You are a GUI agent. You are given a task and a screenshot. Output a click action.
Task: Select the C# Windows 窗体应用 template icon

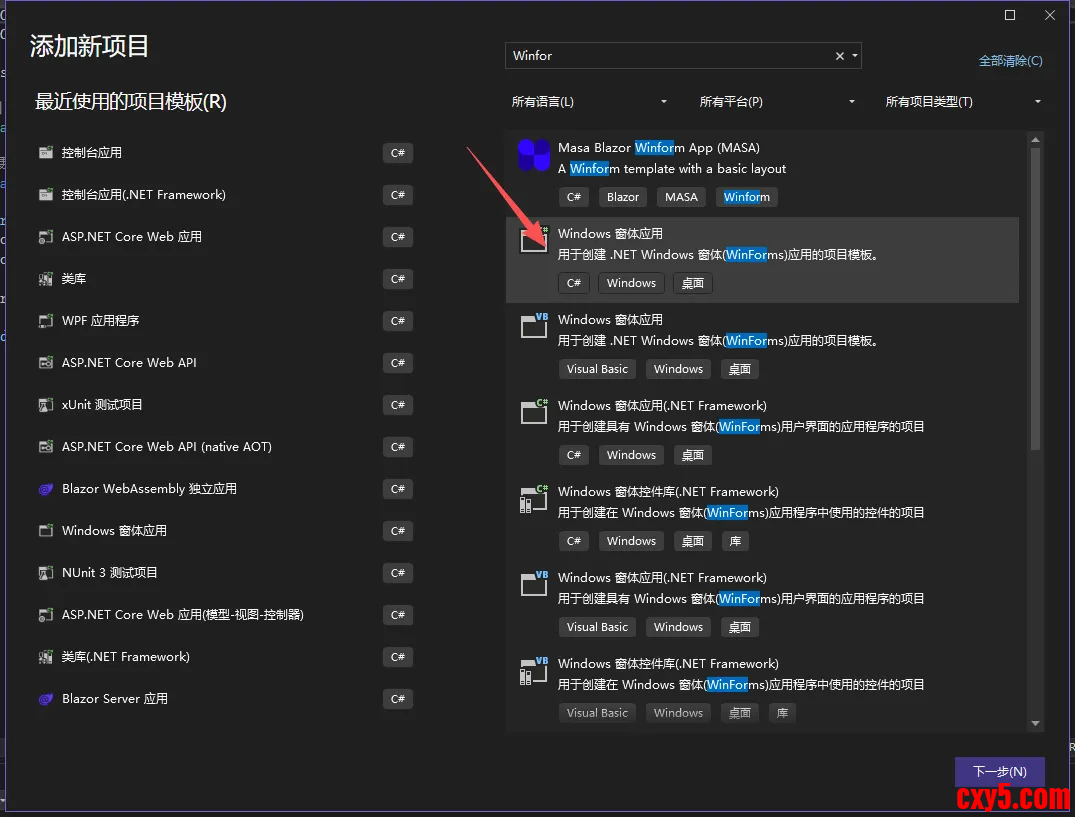(534, 241)
